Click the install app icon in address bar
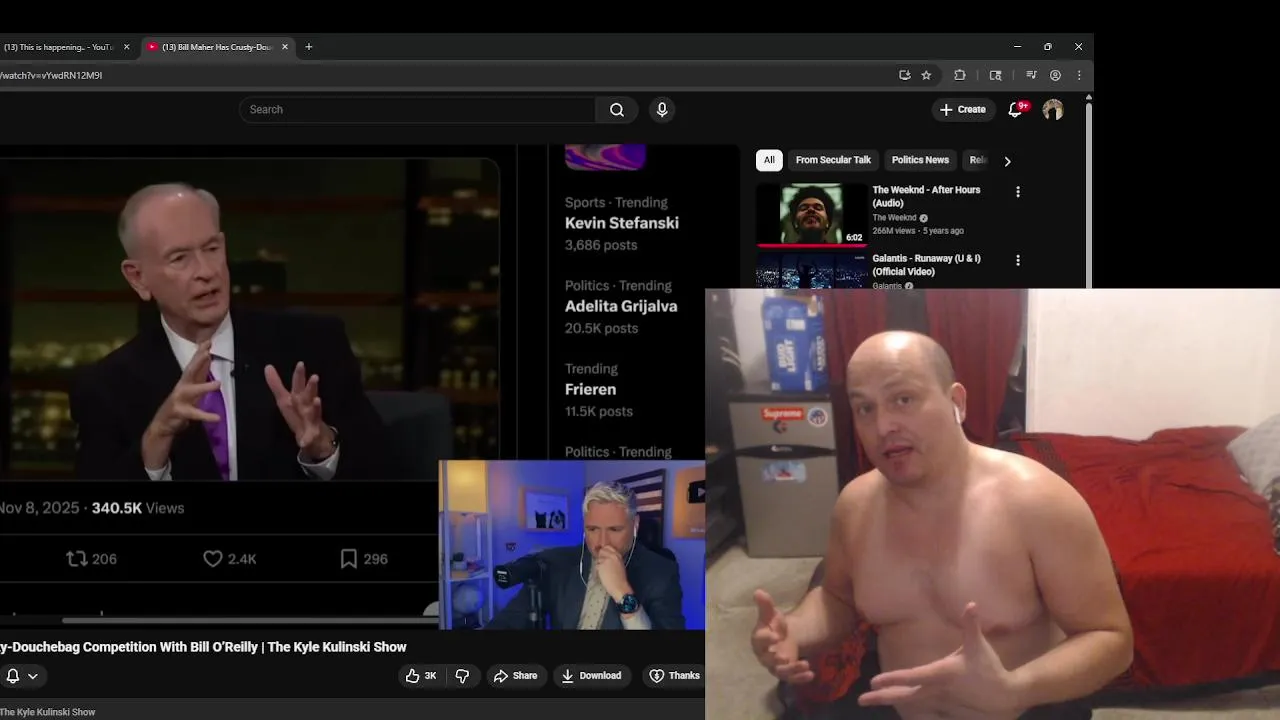Image resolution: width=1280 pixels, height=720 pixels. coord(905,75)
